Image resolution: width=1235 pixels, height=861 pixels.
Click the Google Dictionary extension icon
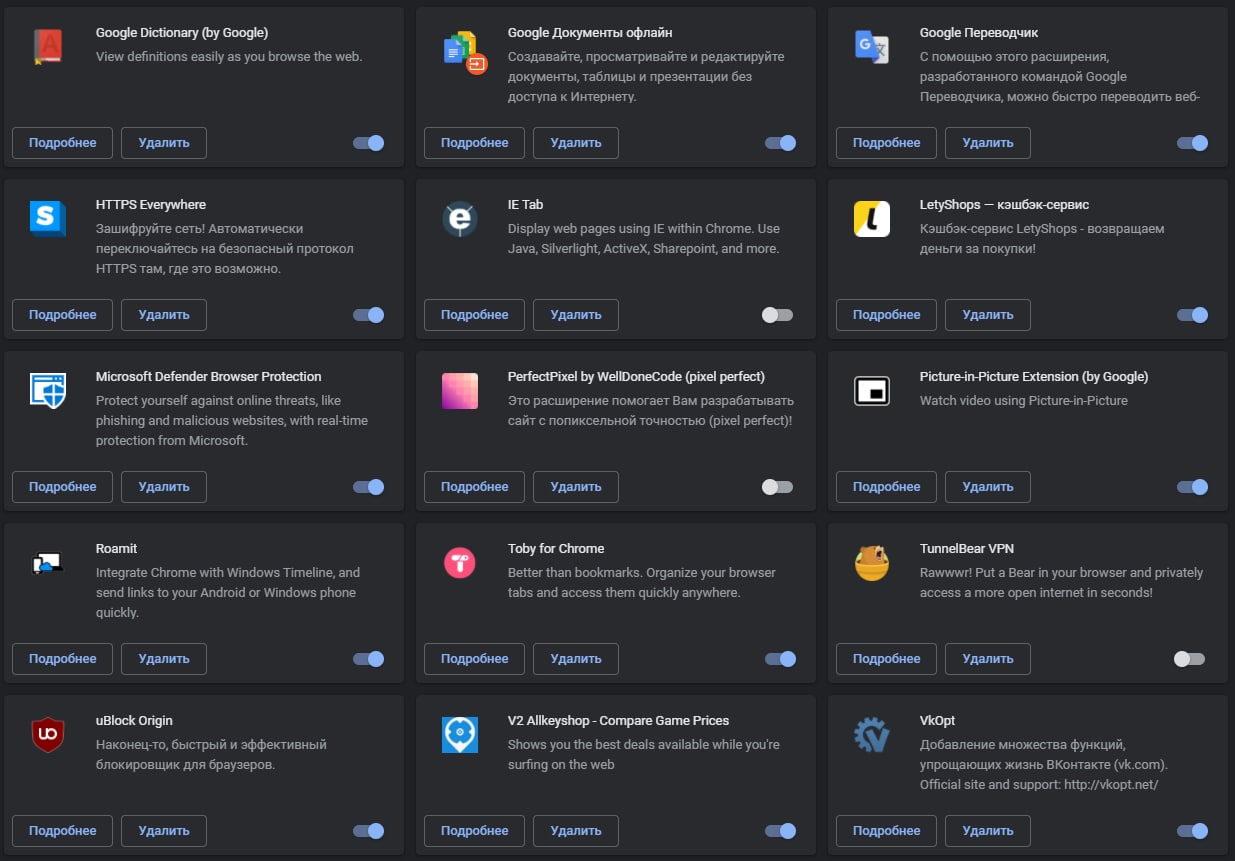pyautogui.click(x=48, y=47)
